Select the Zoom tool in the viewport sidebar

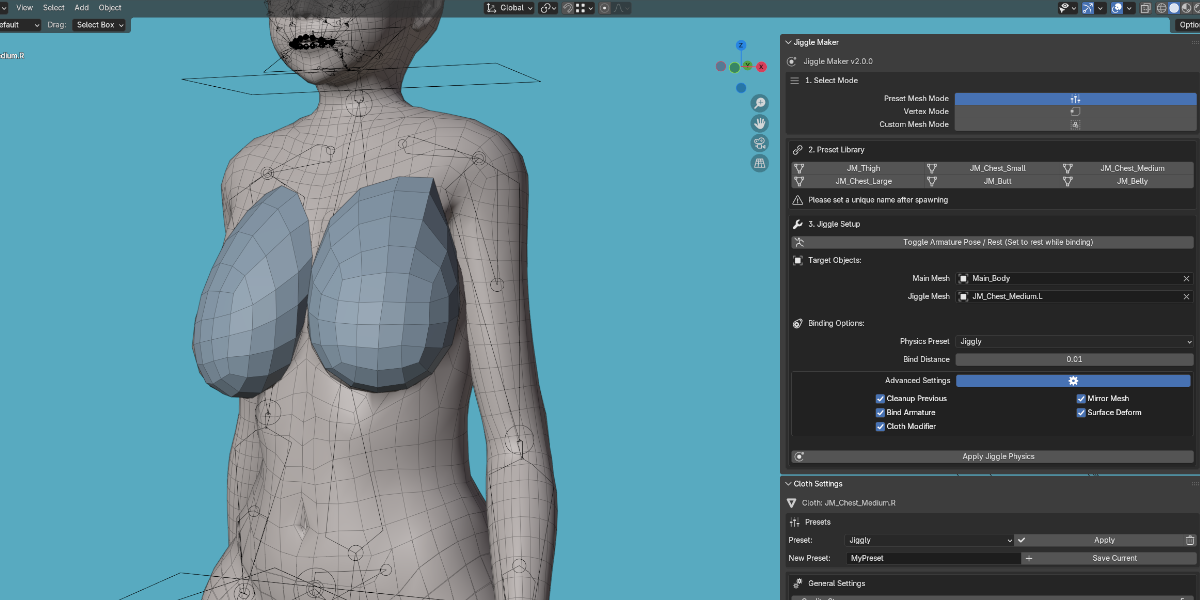coord(760,102)
